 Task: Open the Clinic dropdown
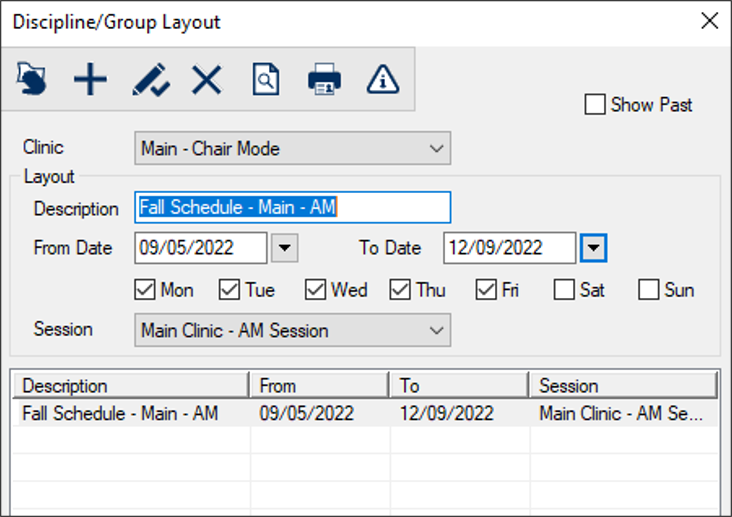292,149
